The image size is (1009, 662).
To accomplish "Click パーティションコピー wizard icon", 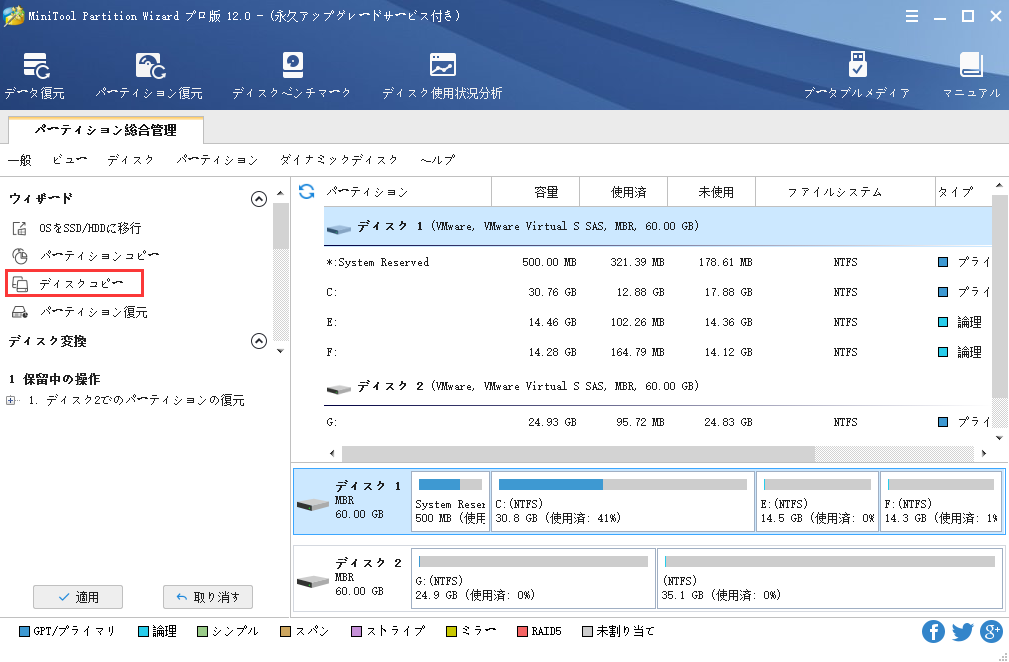I will [x=20, y=256].
